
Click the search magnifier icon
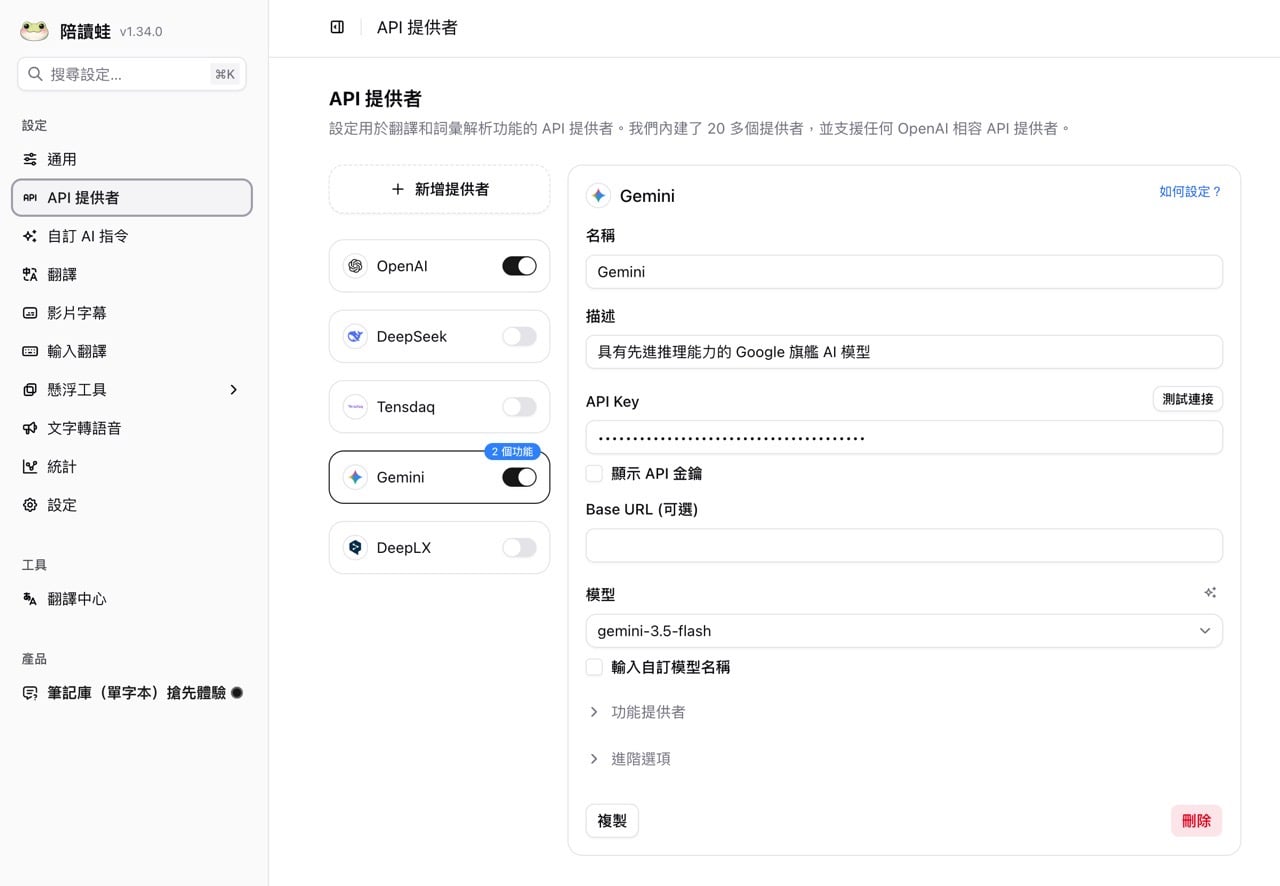pos(35,74)
